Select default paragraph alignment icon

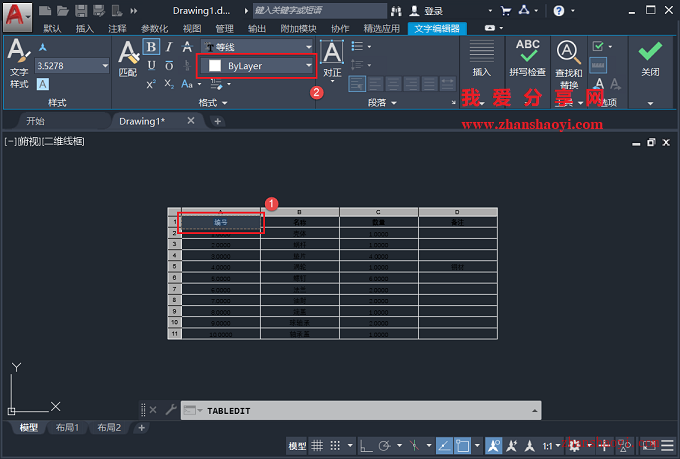tap(357, 84)
